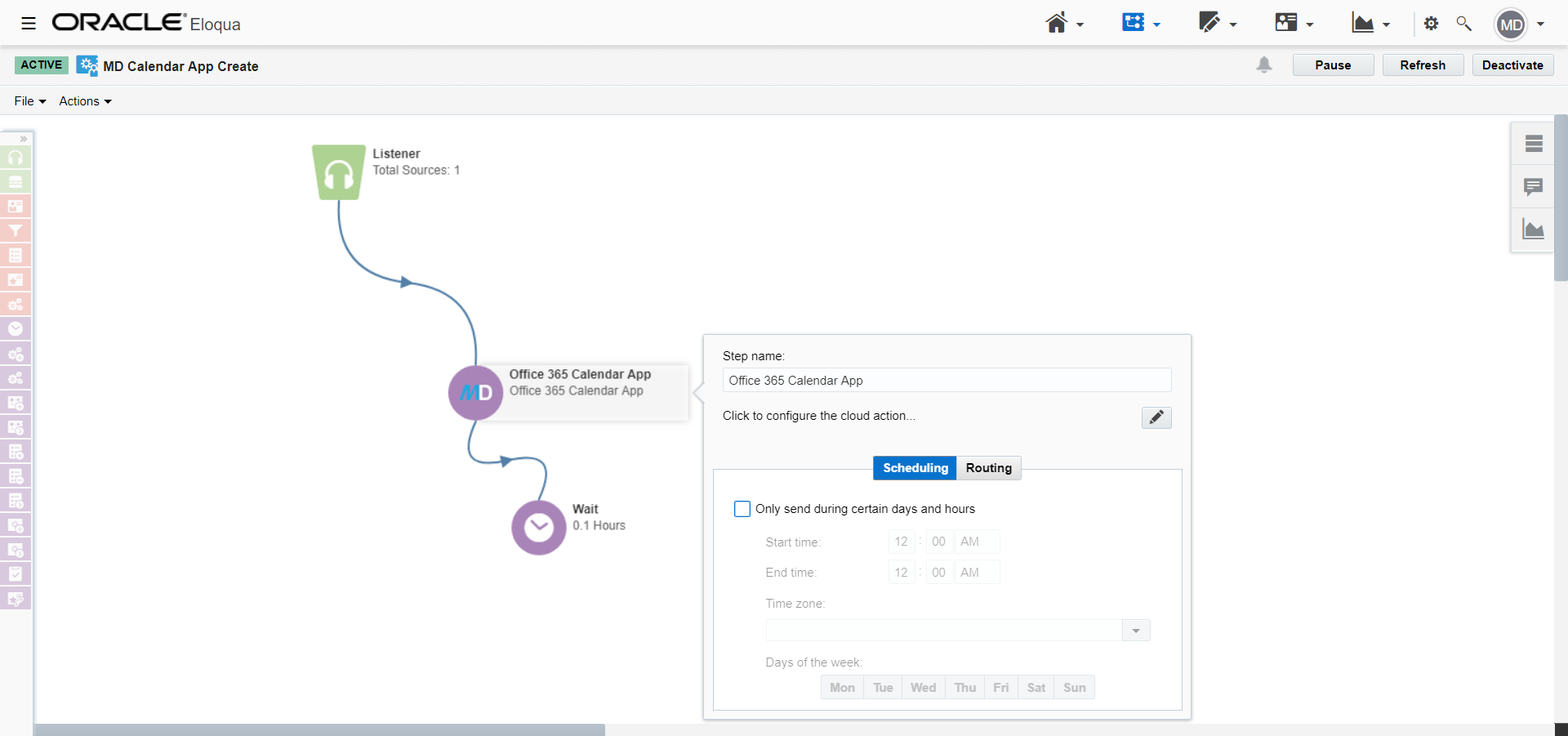Image resolution: width=1568 pixels, height=736 pixels.
Task: Open the comments panel icon on right
Action: (1533, 187)
